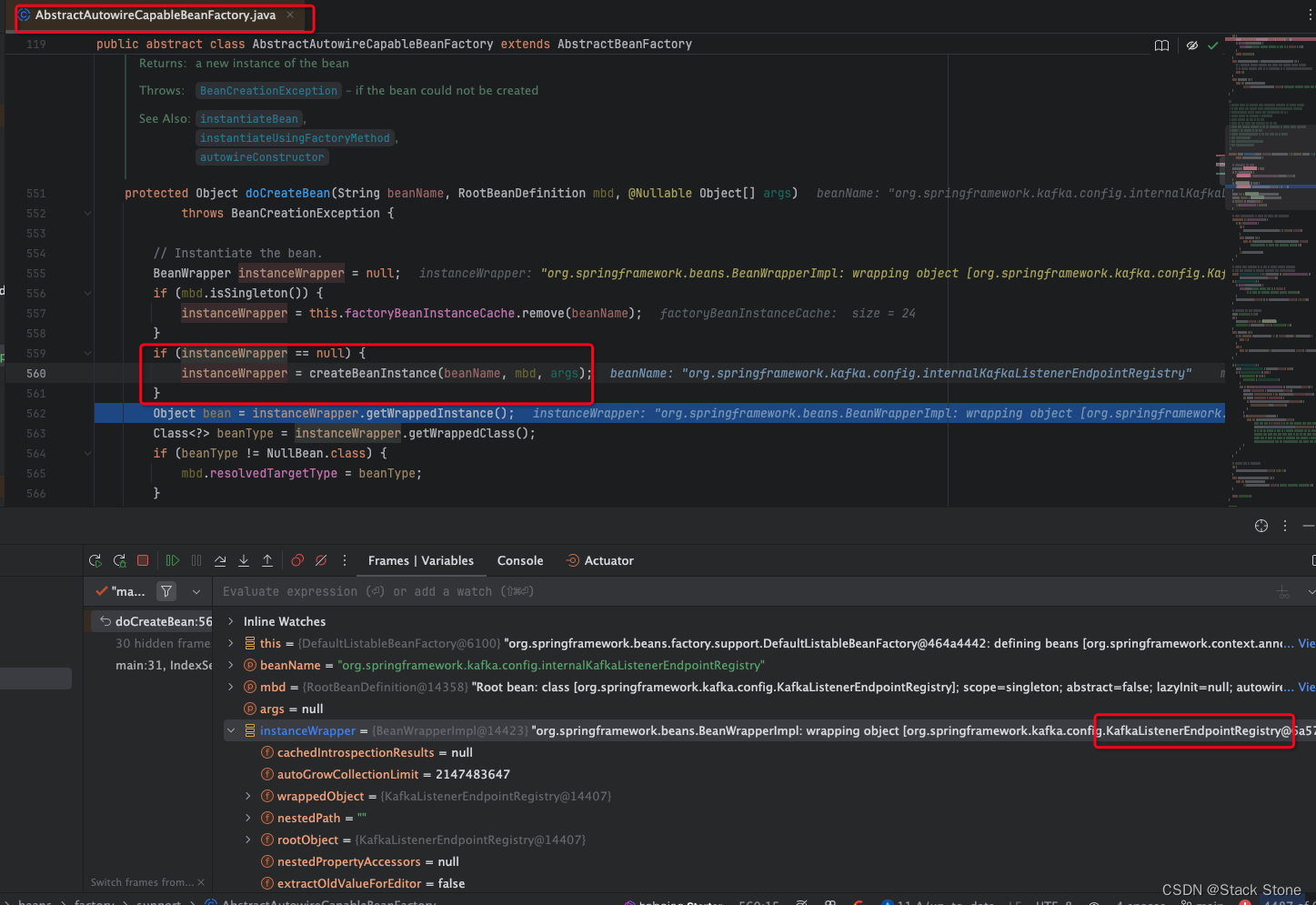Image resolution: width=1316 pixels, height=905 pixels.
Task: Click the Step Over icon
Action: 220,561
